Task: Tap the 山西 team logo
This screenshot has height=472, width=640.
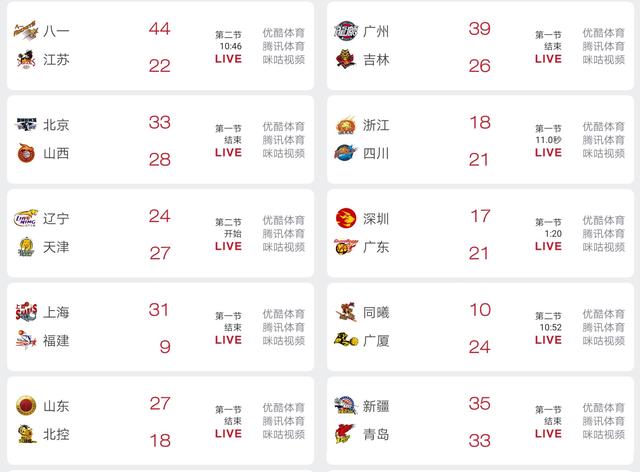Action: tap(26, 153)
